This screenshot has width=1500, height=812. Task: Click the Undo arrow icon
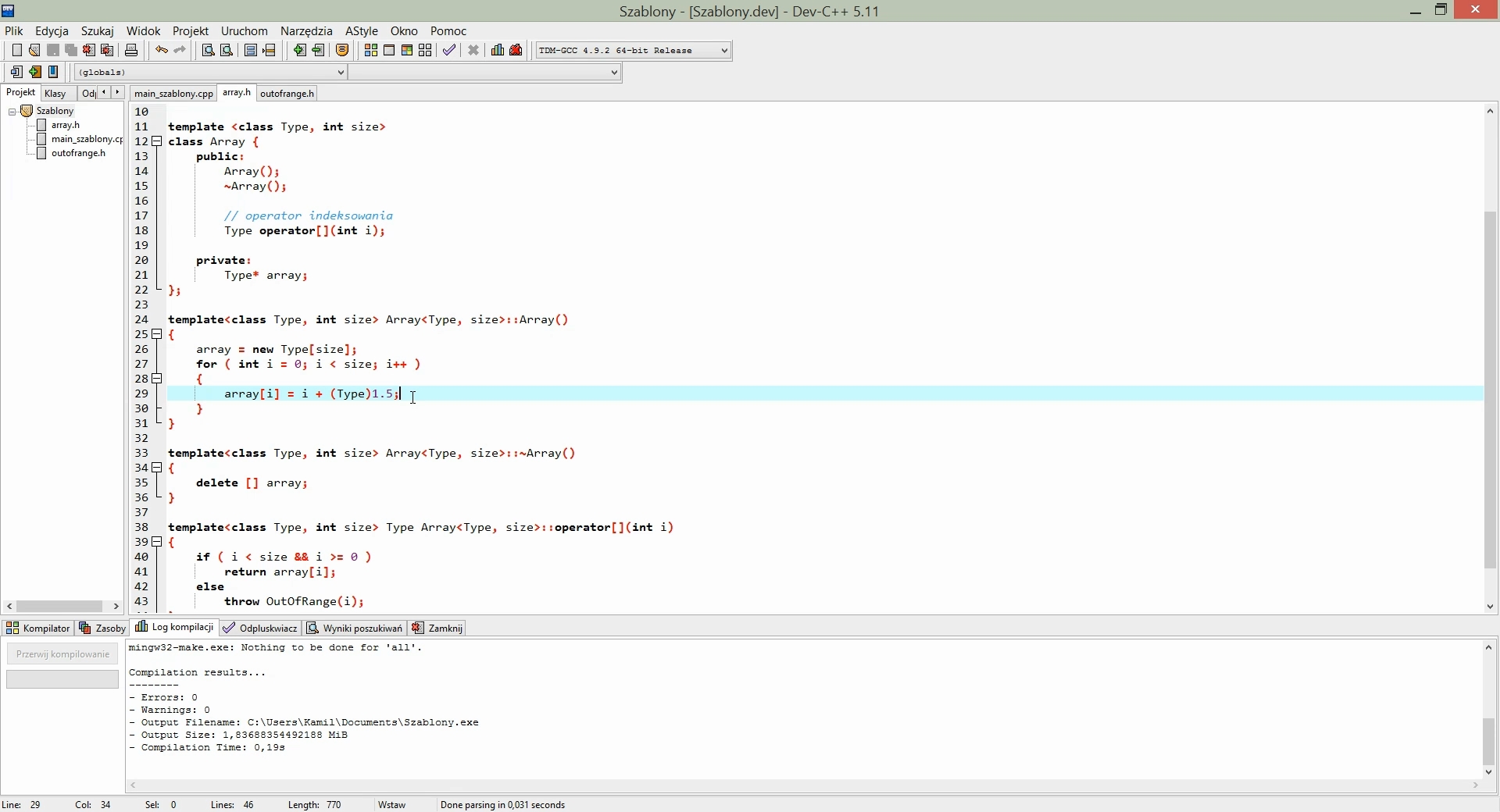(161, 50)
